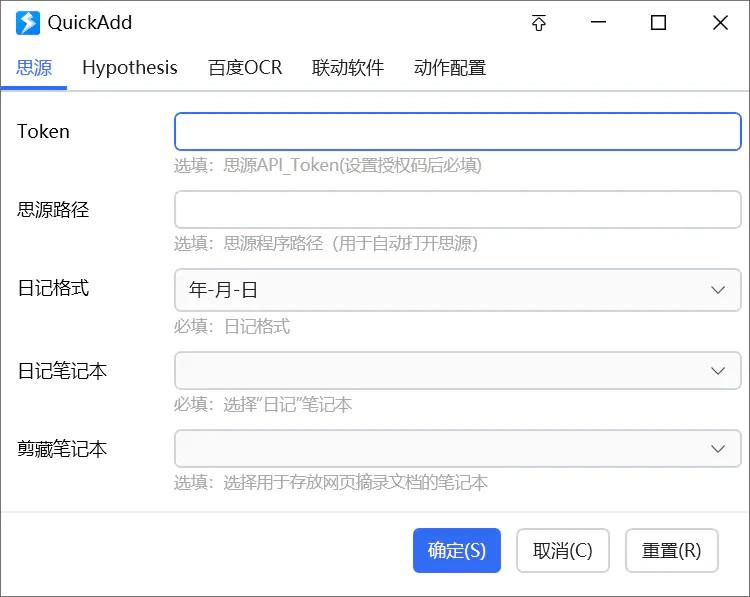Click hint text 必填：日记格式

[x=232, y=327]
